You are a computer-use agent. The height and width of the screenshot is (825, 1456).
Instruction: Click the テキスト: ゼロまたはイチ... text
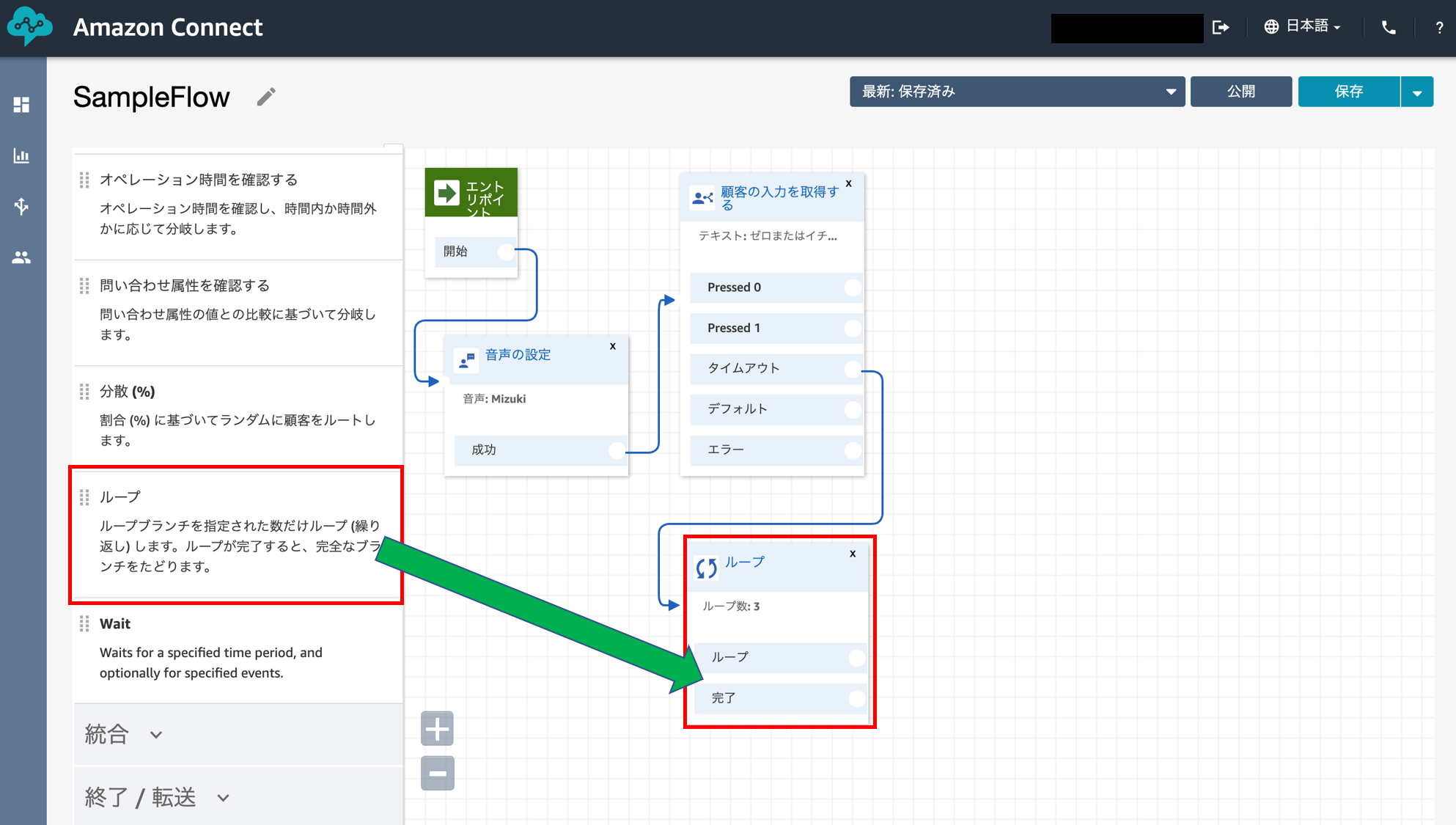(x=768, y=236)
